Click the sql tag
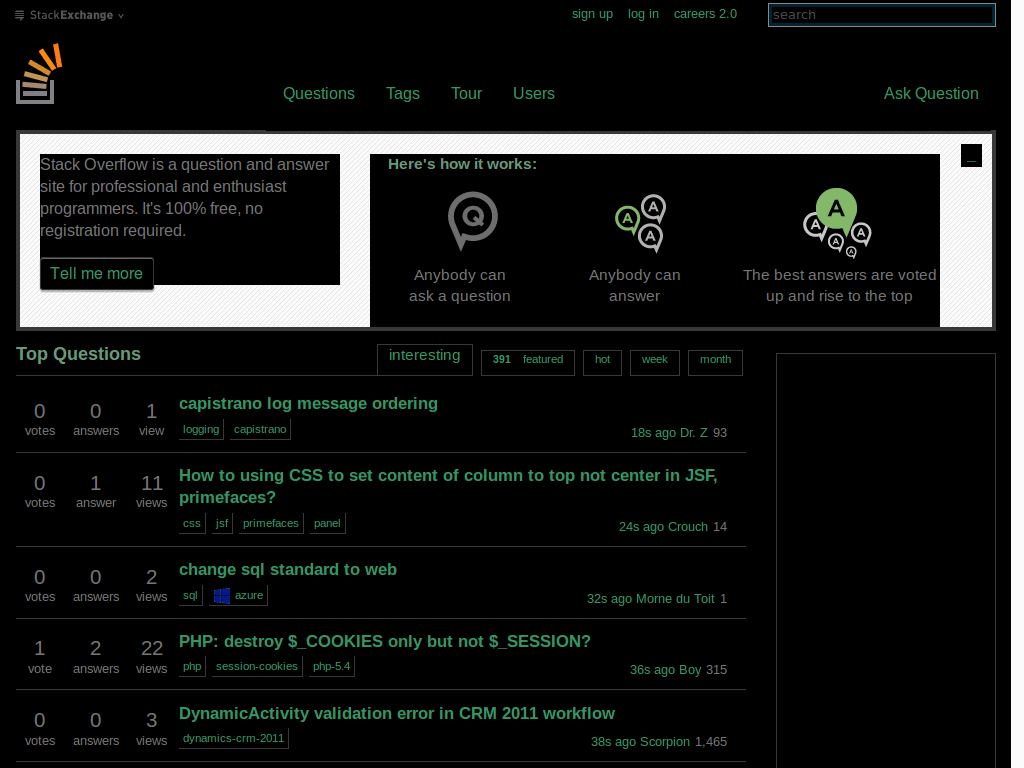 [190, 596]
